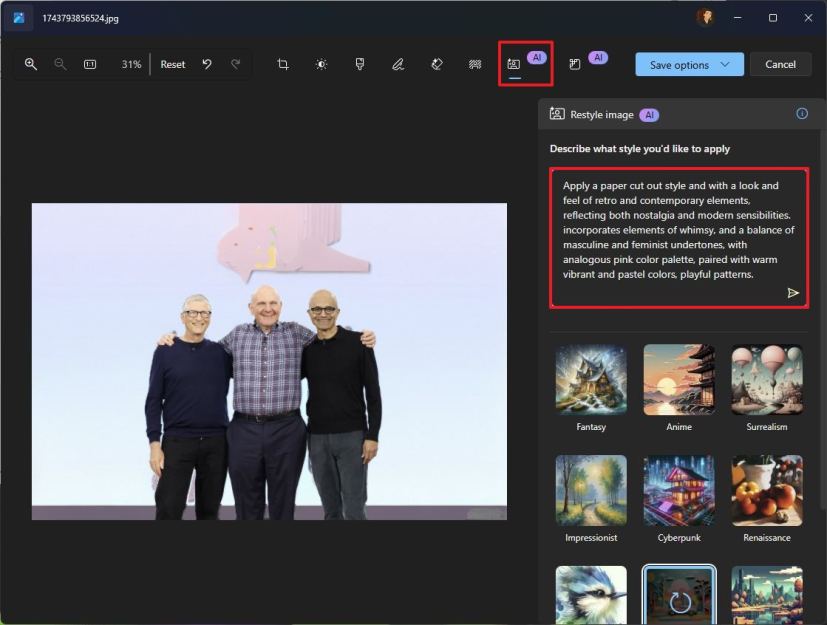Open the image Adjustment controls
Viewport: 827px width, 625px height.
tap(320, 63)
